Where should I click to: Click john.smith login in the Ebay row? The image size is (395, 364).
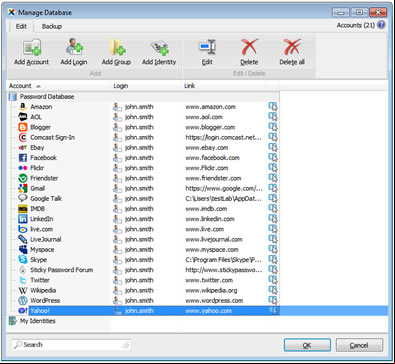(139, 147)
